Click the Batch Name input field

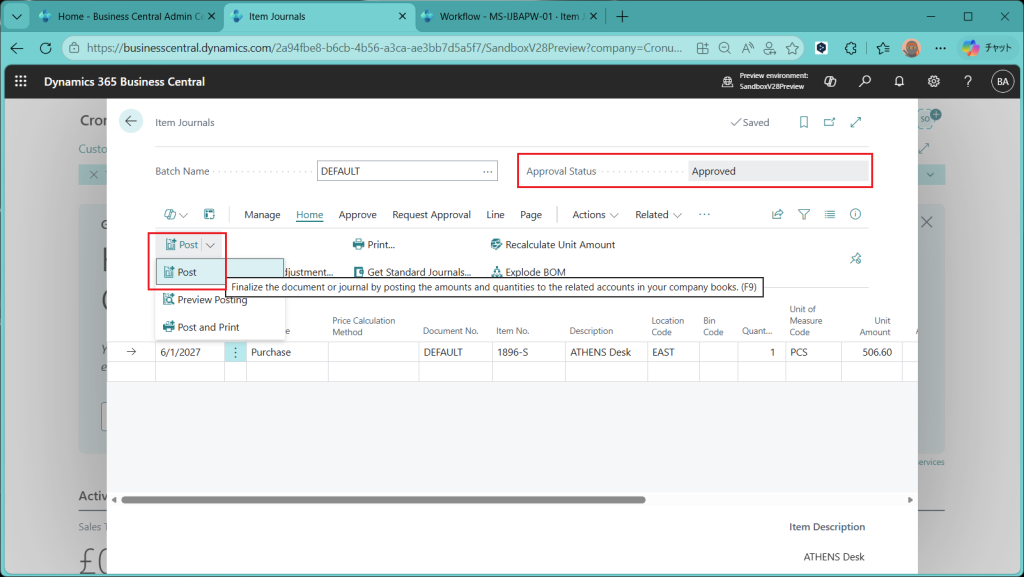tap(397, 171)
